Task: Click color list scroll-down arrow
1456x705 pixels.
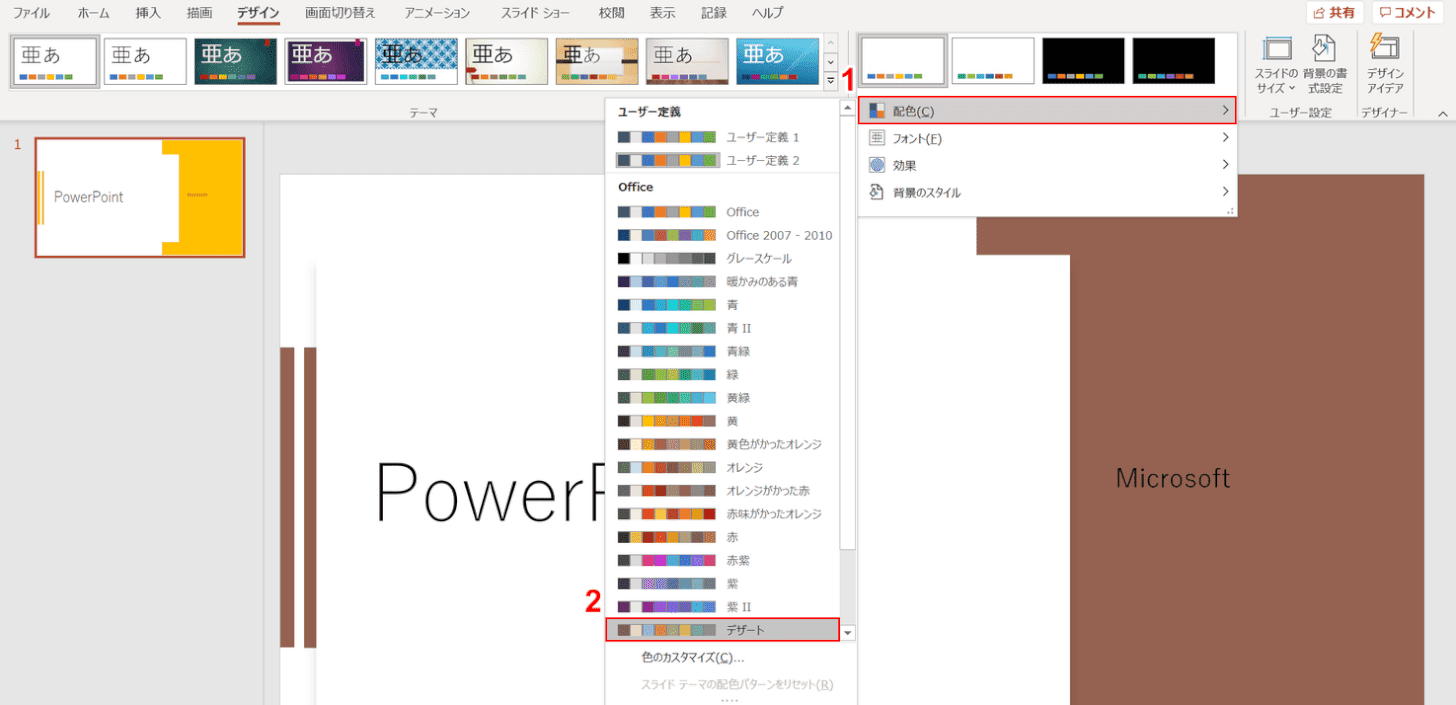Action: click(848, 632)
